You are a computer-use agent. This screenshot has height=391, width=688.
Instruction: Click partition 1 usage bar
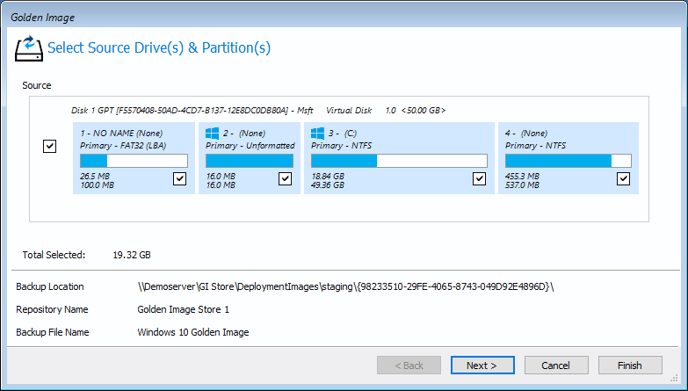(x=134, y=161)
